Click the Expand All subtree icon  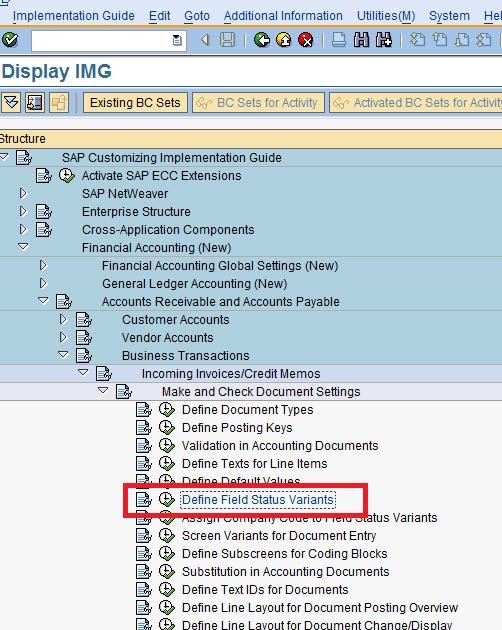[11, 103]
